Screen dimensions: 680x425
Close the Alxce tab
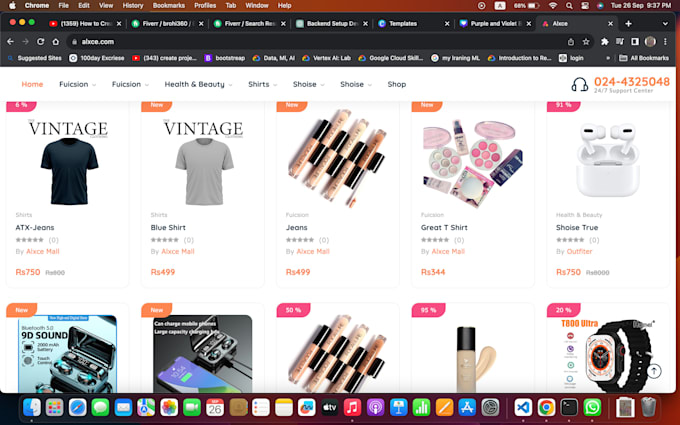point(610,23)
